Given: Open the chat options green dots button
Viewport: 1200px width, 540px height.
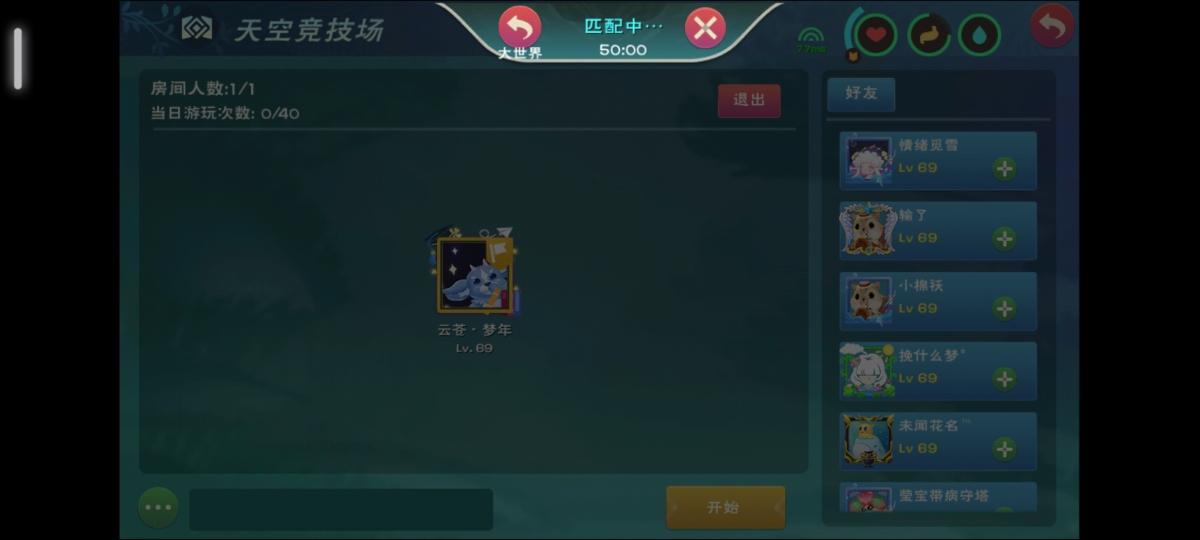Looking at the screenshot, I should click(x=158, y=508).
